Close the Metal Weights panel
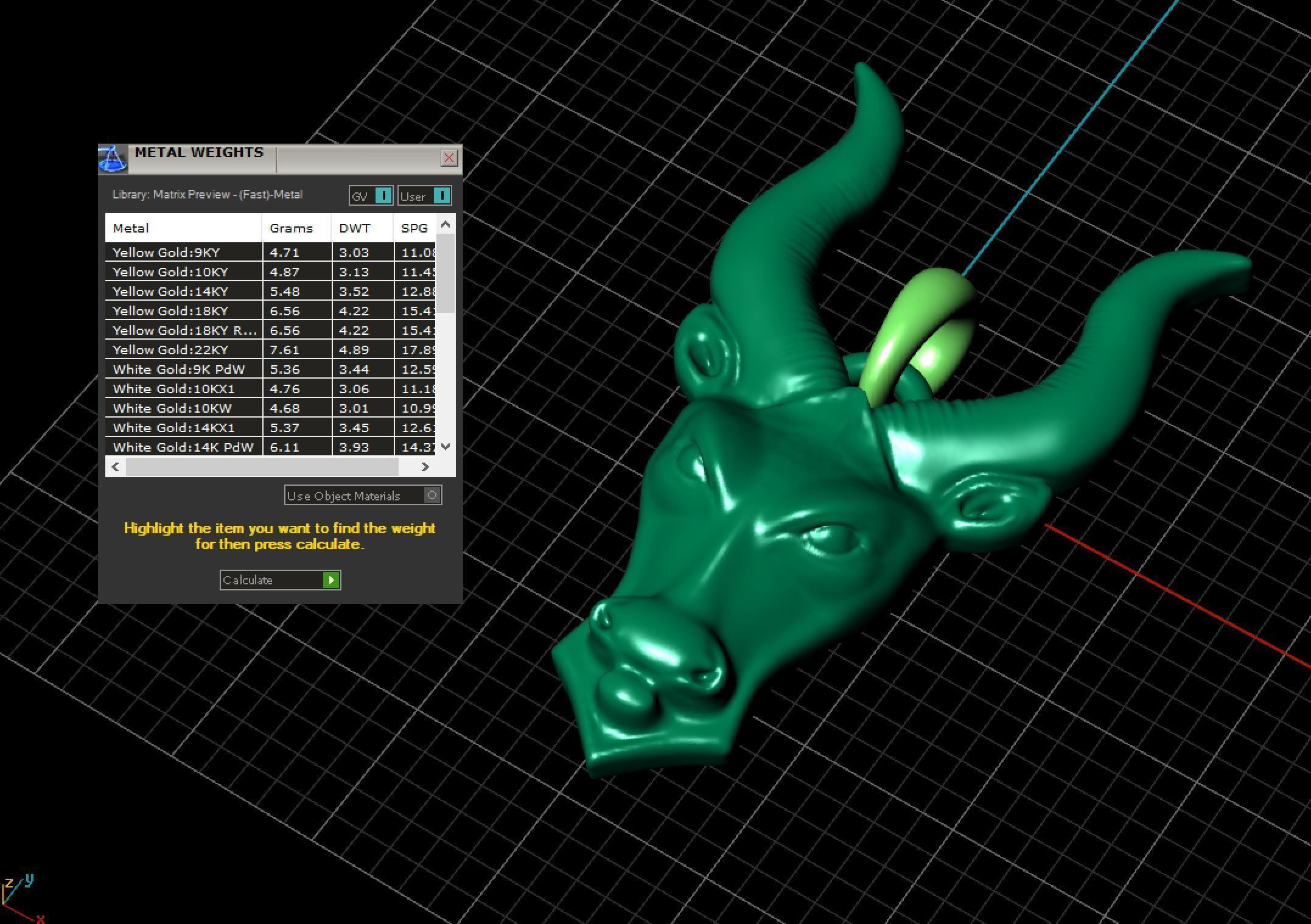The width and height of the screenshot is (1311, 924). pos(449,158)
